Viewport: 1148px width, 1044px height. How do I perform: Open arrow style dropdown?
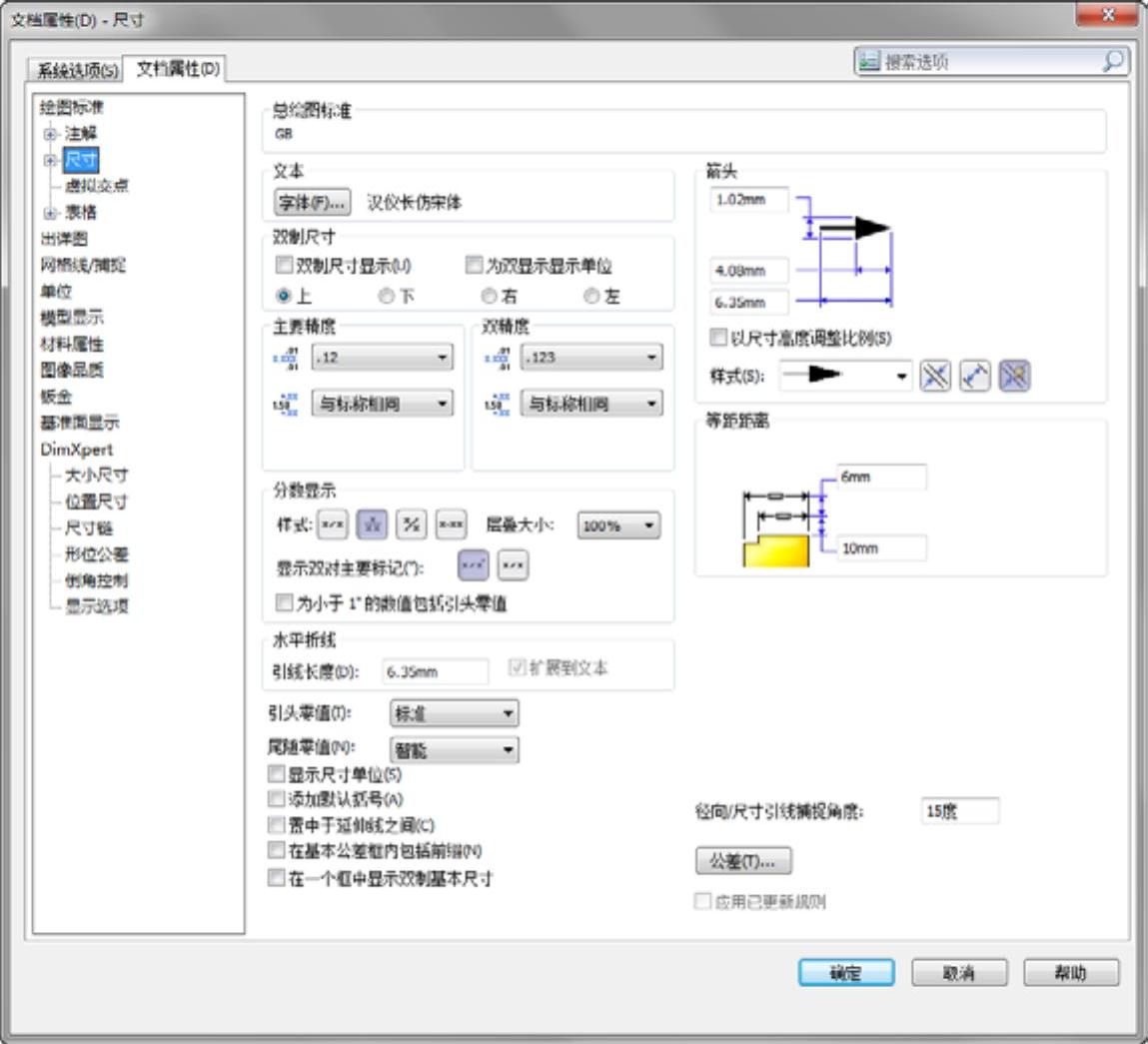(x=845, y=376)
